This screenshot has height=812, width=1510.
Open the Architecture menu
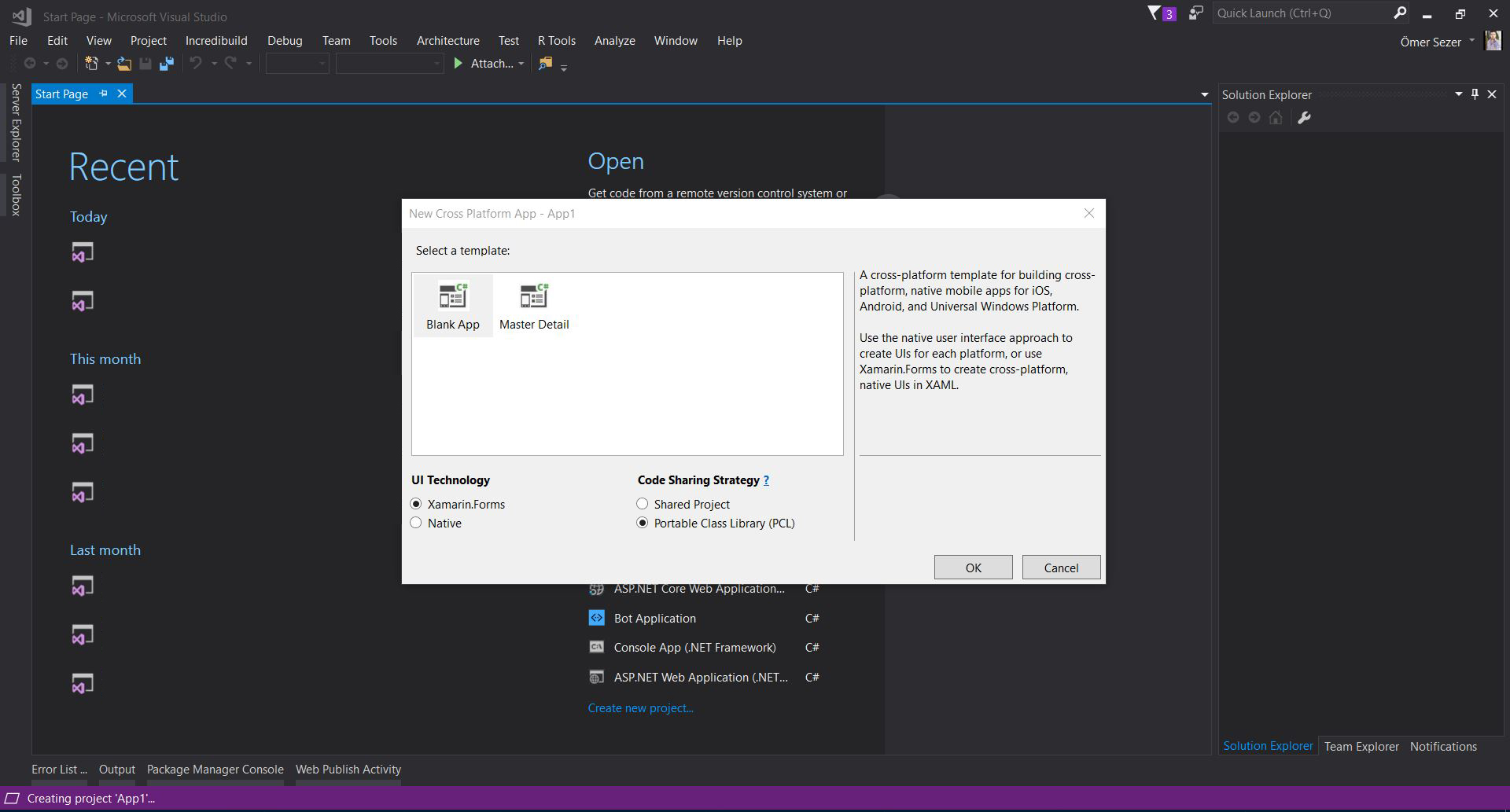coord(448,41)
